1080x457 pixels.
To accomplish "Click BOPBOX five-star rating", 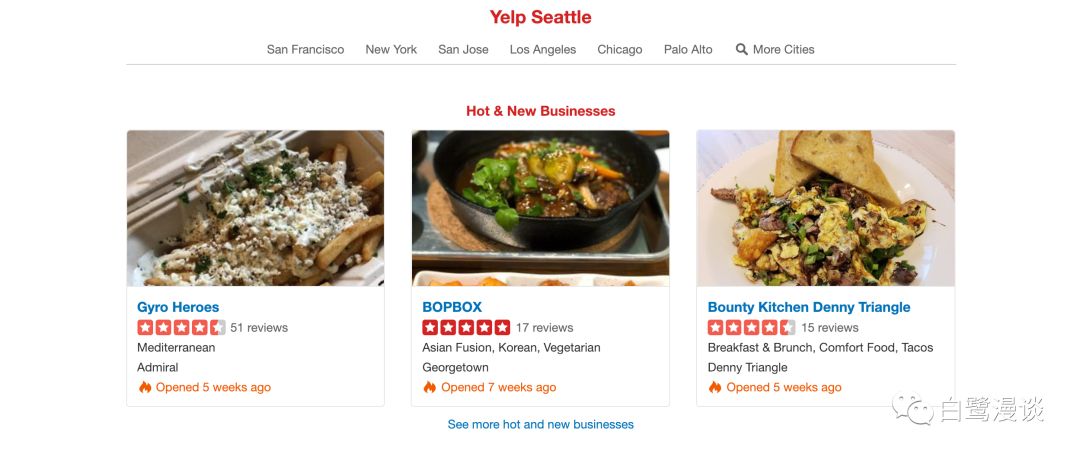I will pyautogui.click(x=466, y=327).
